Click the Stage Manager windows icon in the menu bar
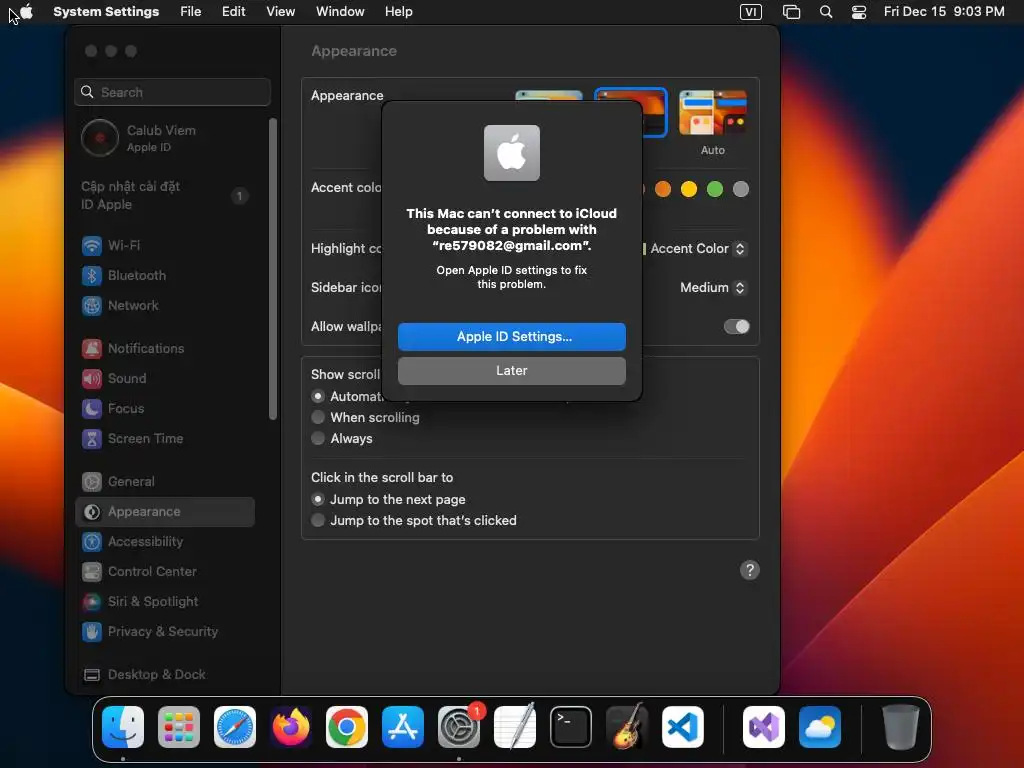This screenshot has width=1024, height=768. [792, 12]
